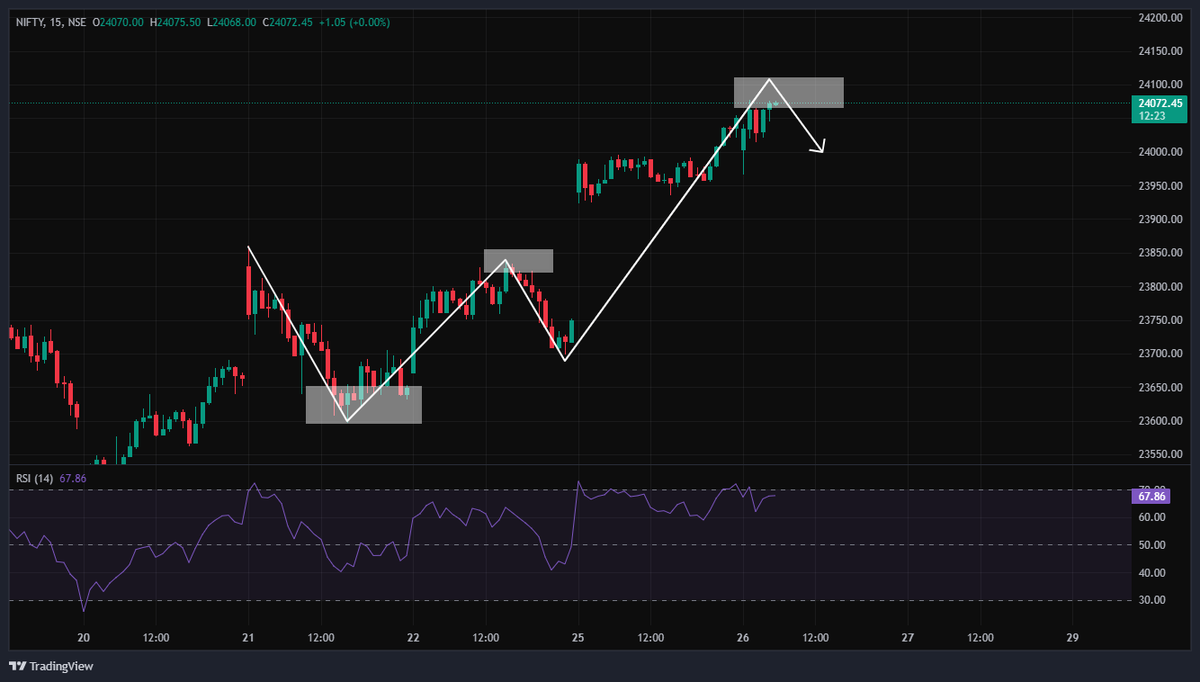Image resolution: width=1200 pixels, height=682 pixels.
Task: Click the purple 67.86 RSI axis badge
Action: click(1152, 496)
